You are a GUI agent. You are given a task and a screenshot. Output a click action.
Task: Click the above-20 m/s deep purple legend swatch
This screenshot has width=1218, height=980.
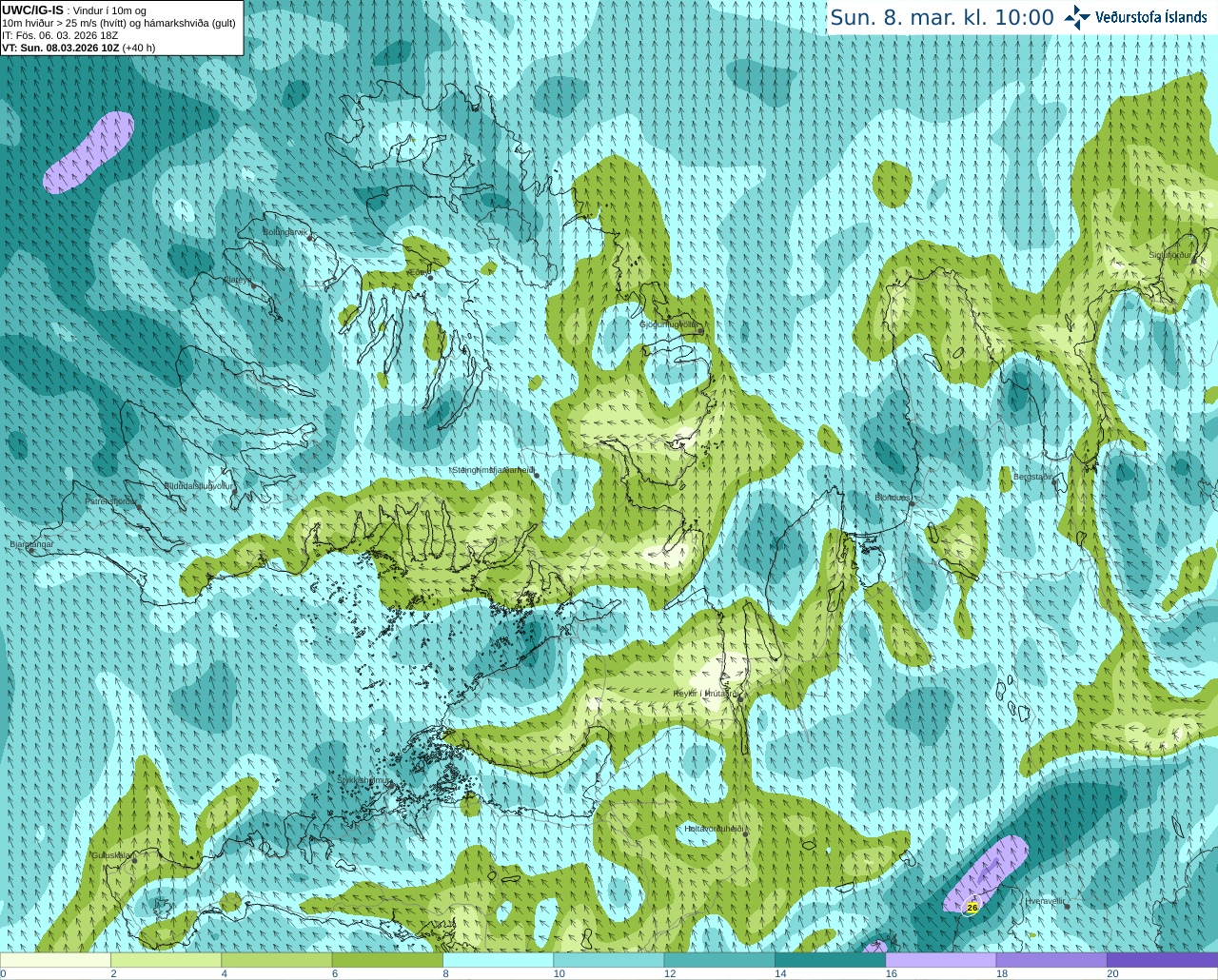click(x=1162, y=960)
